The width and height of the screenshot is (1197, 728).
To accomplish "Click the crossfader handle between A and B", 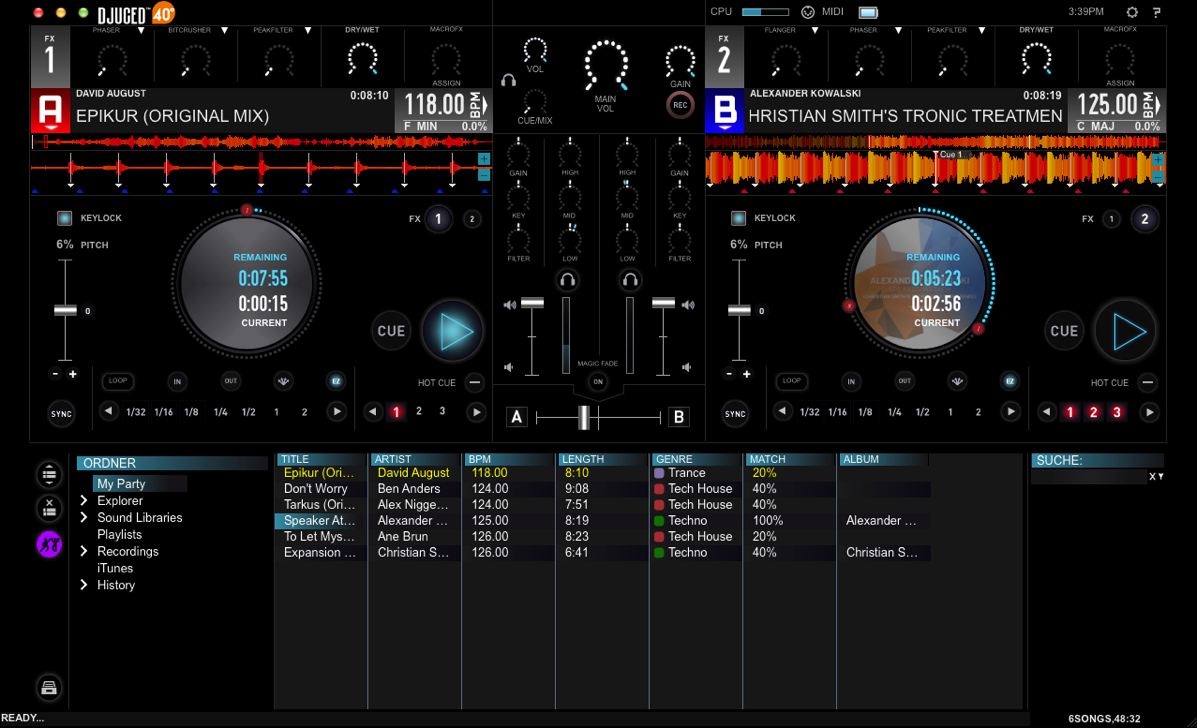I will 584,417.
